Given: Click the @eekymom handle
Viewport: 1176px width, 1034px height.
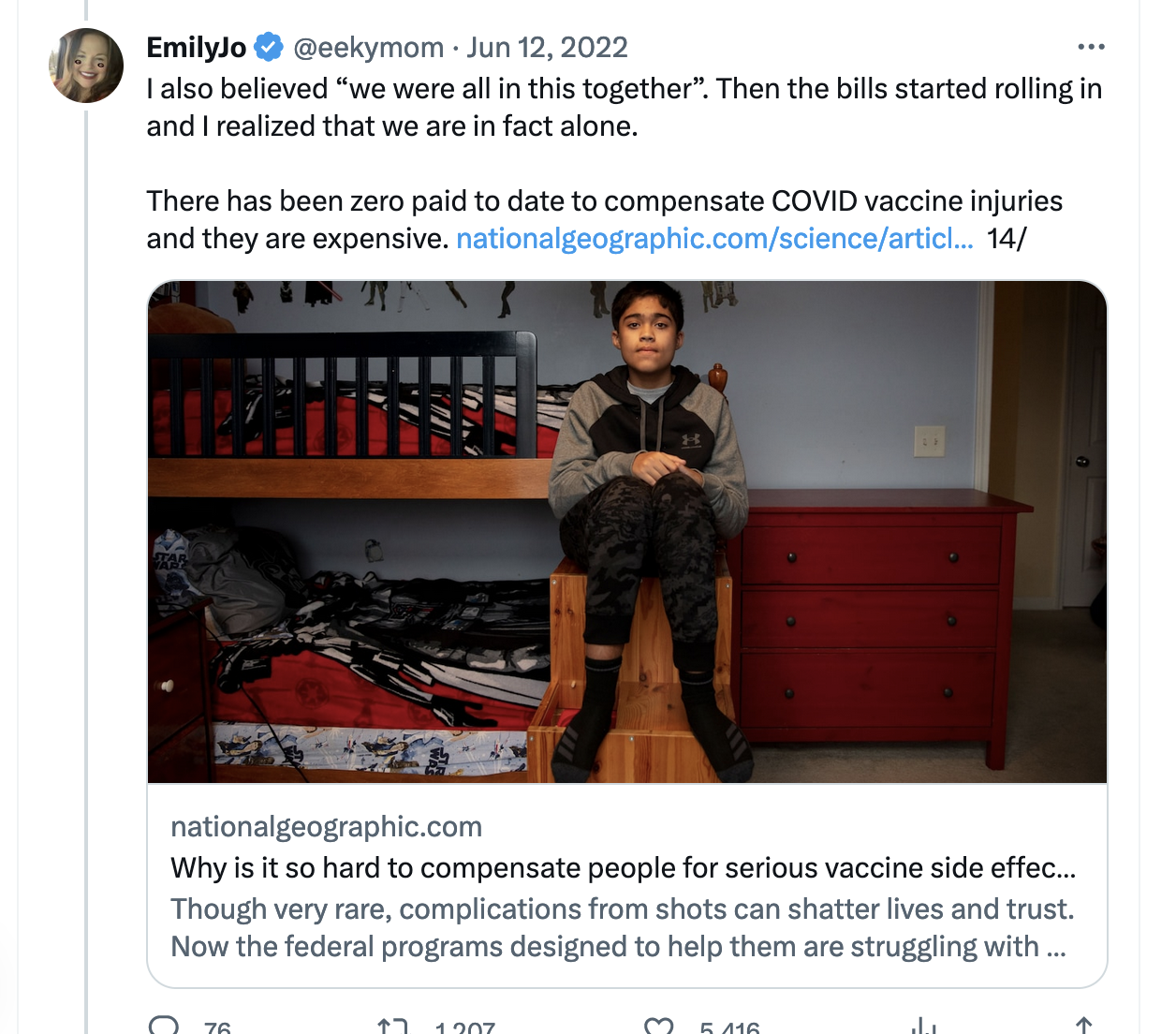Looking at the screenshot, I should coord(369,47).
